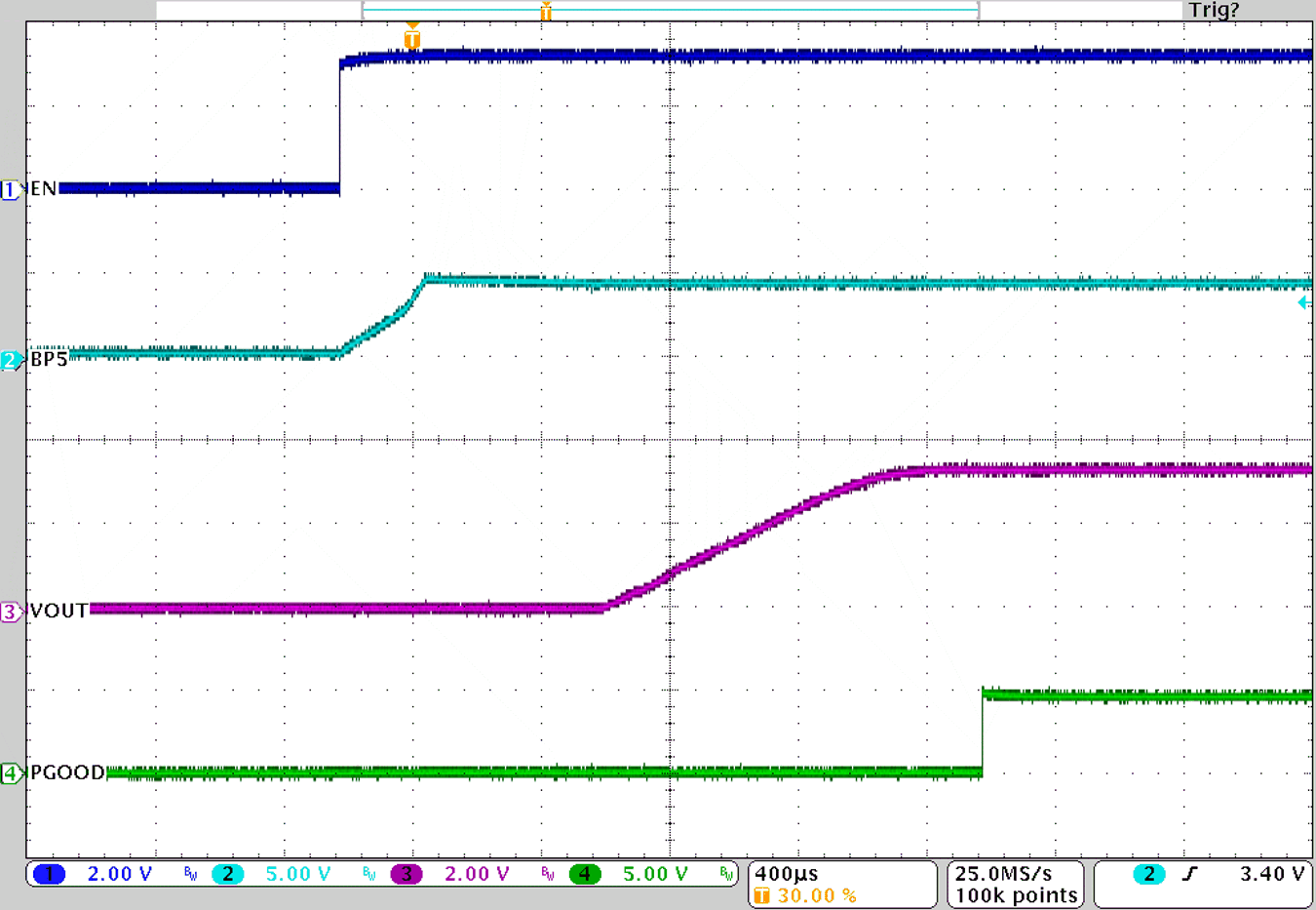Viewport: 1316px width, 910px height.
Task: Click the orange T trigger position marker
Action: point(411,39)
